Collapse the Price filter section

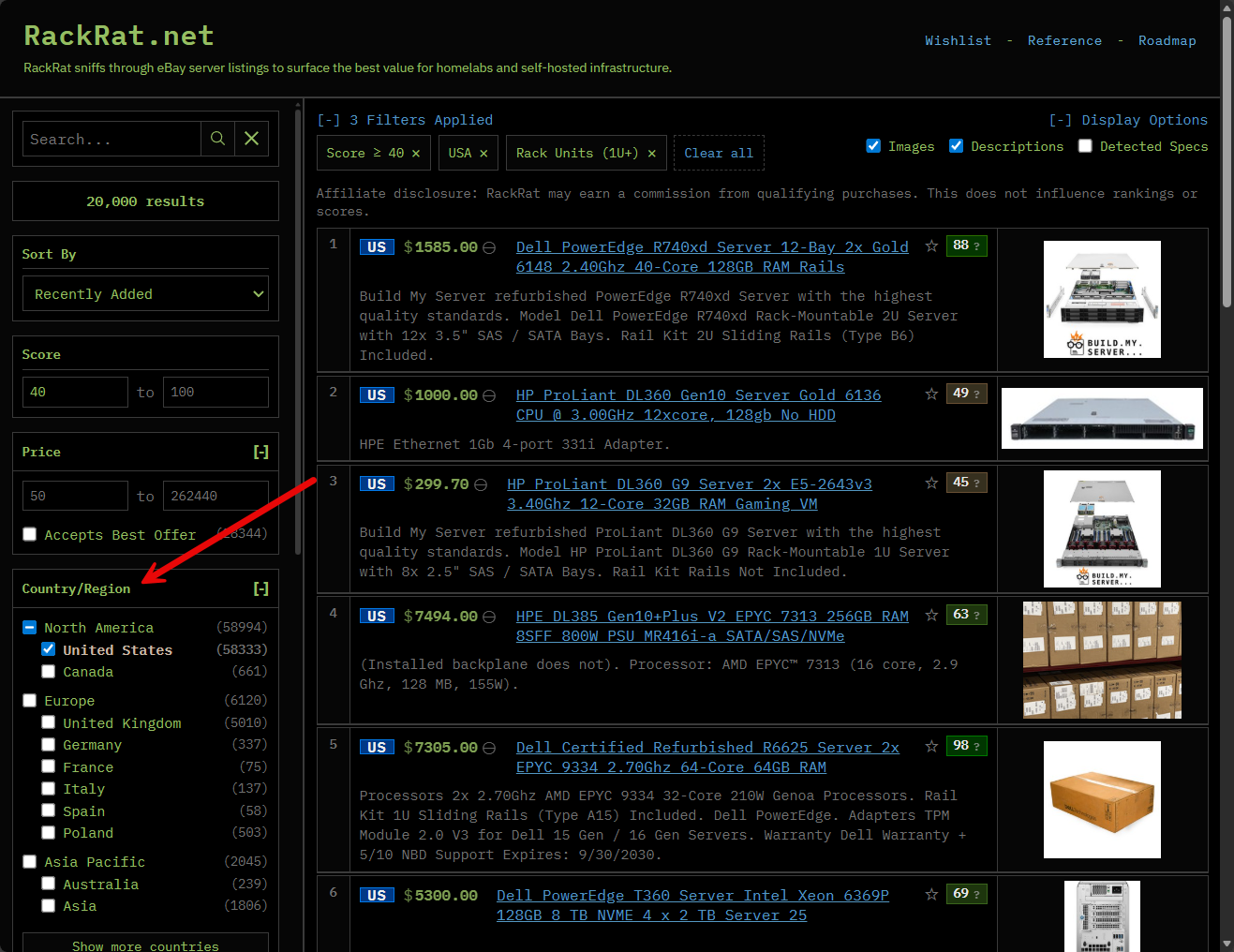260,452
